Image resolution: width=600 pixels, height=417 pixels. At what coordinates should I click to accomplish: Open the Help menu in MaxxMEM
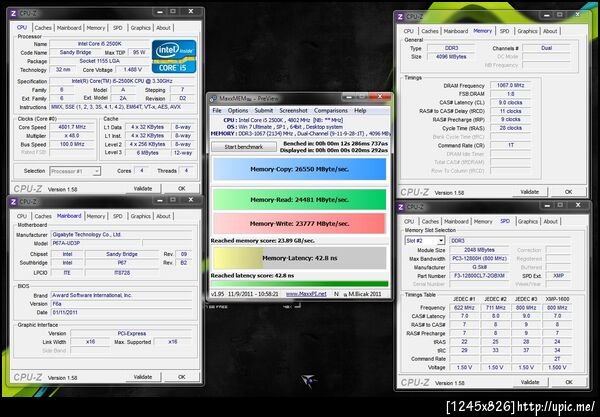coord(360,111)
